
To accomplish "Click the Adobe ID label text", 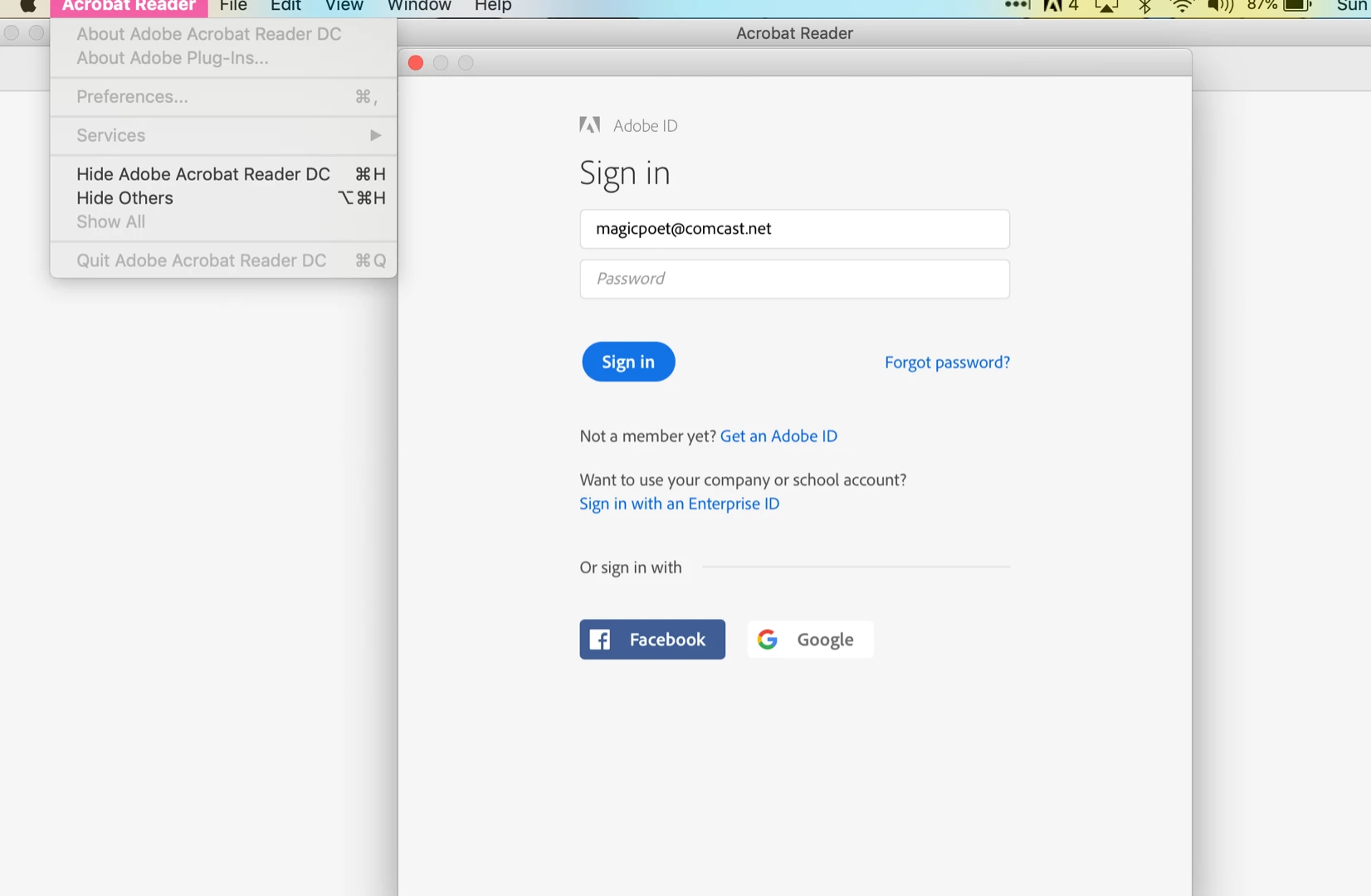I will click(x=646, y=126).
